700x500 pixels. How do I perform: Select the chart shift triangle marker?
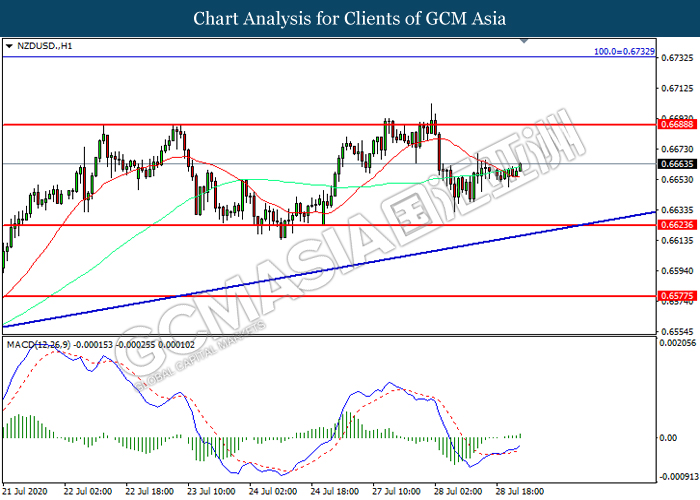(x=525, y=41)
